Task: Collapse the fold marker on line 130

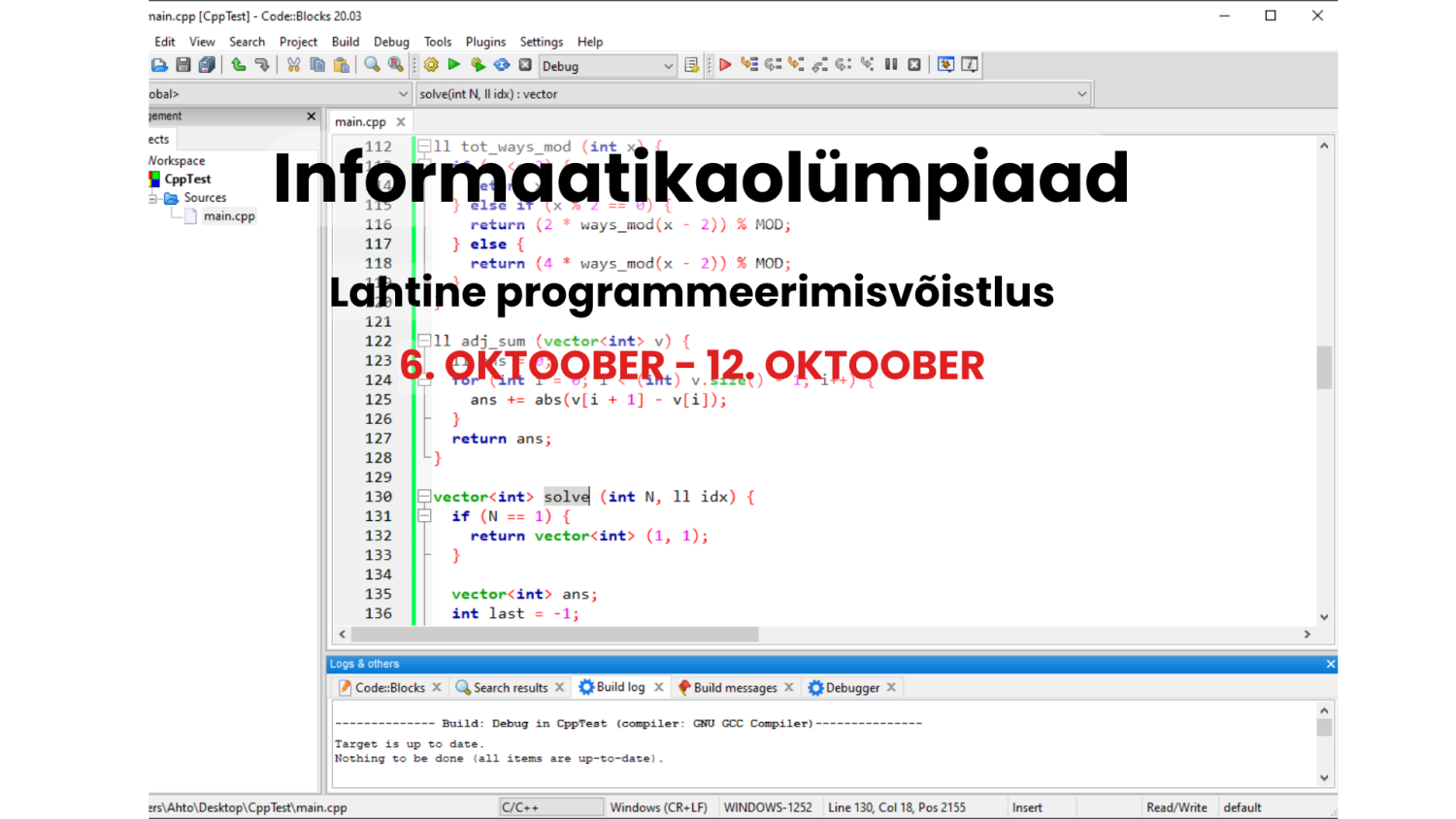Action: click(x=424, y=497)
